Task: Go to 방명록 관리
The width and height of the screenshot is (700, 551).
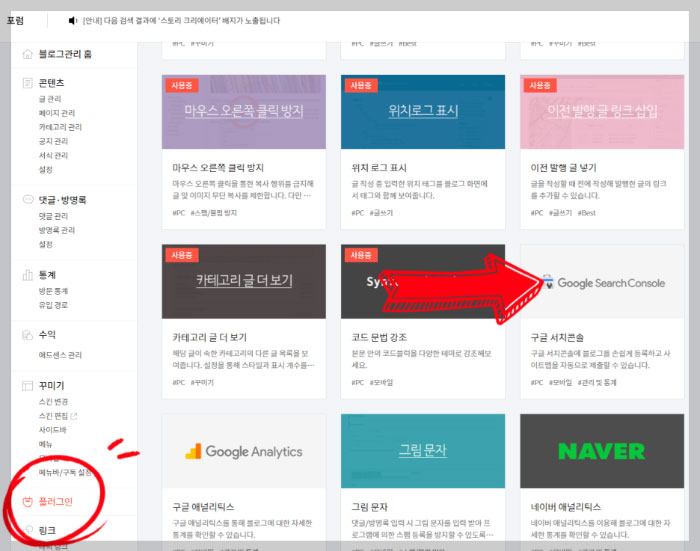Action: coord(57,230)
